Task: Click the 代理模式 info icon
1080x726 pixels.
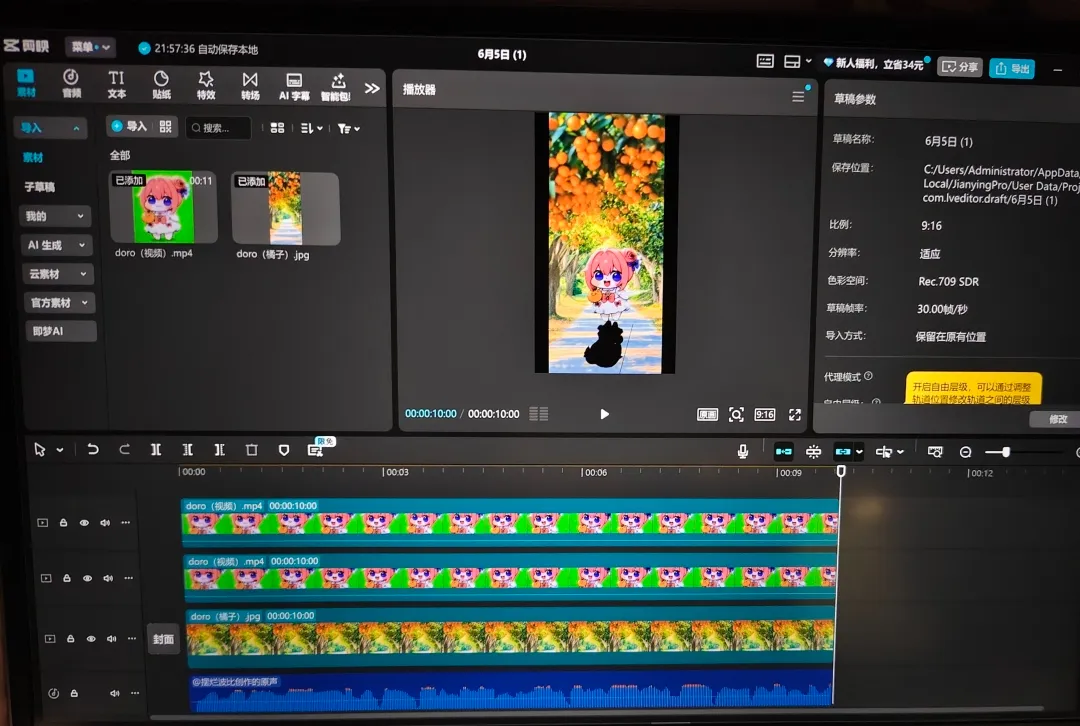Action: [x=869, y=376]
